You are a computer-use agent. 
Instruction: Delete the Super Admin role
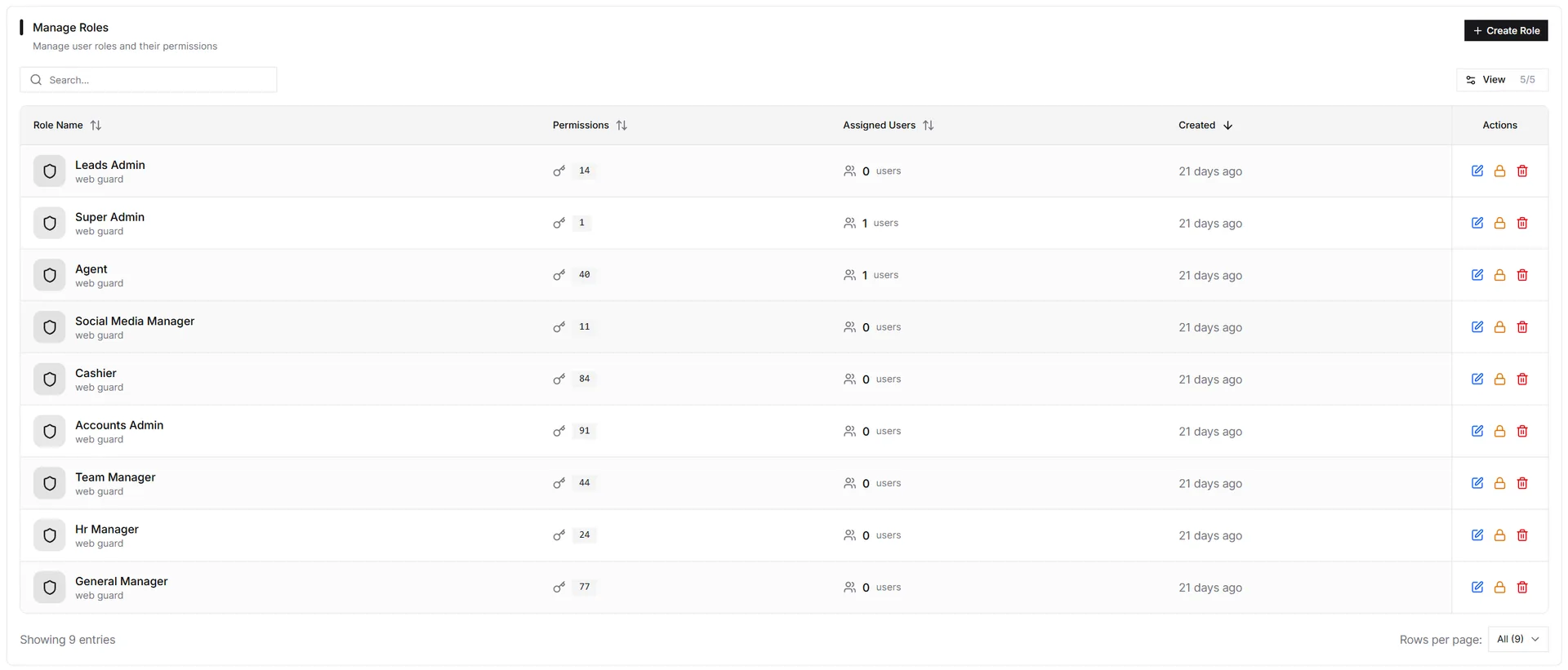pos(1522,223)
